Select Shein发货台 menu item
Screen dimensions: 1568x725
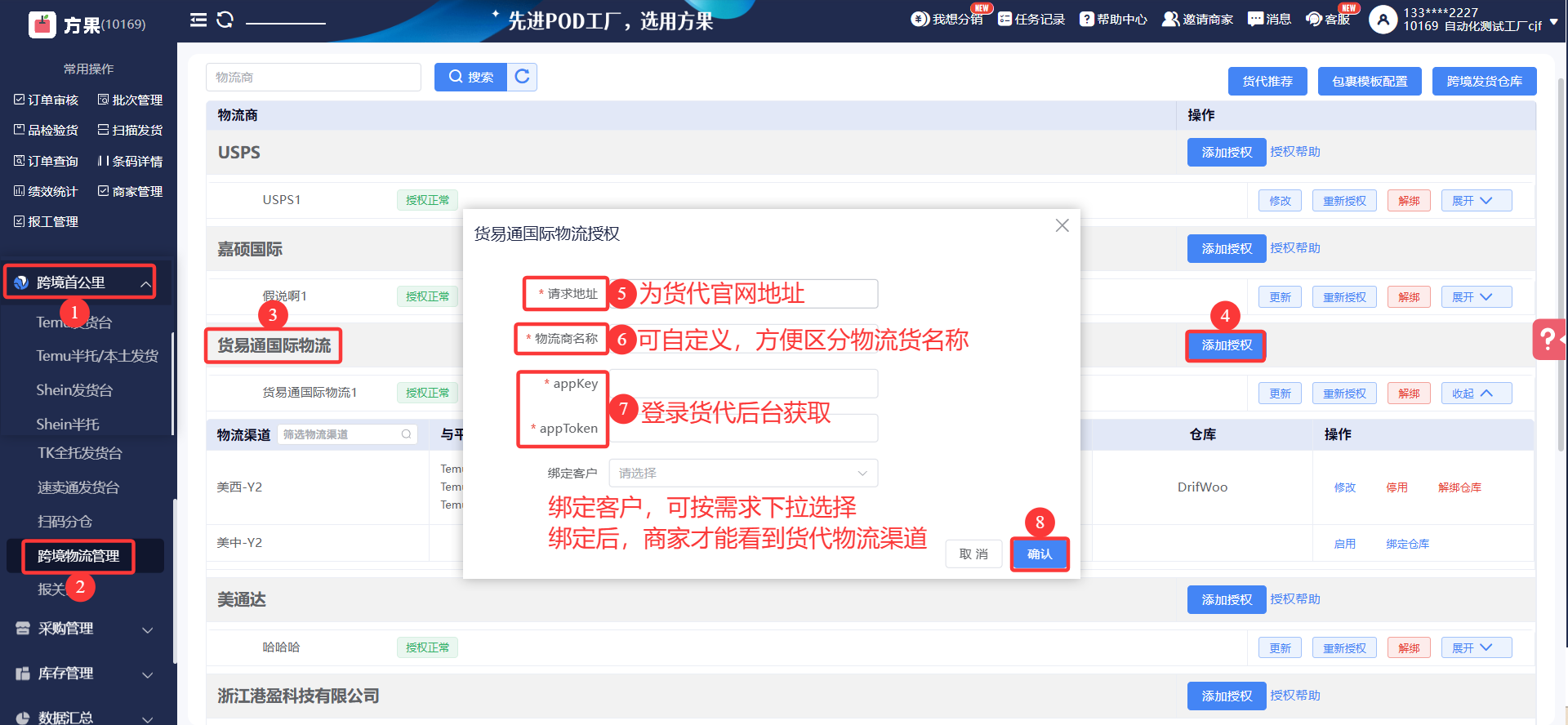[74, 390]
